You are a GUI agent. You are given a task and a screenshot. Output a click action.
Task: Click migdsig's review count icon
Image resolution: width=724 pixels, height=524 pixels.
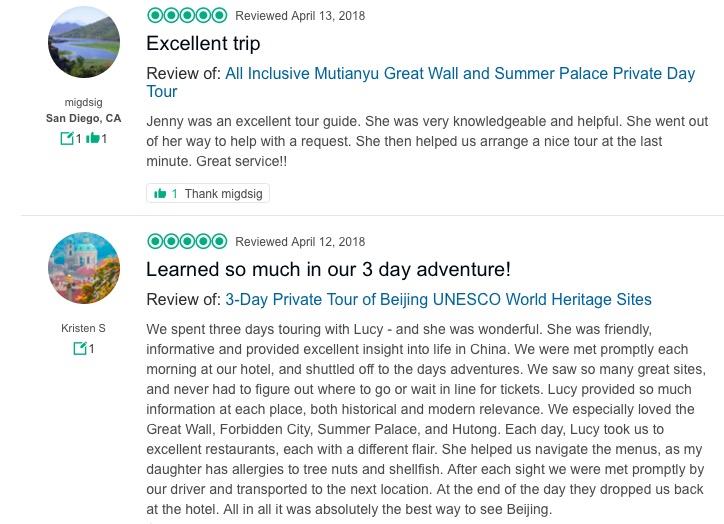click(67, 138)
